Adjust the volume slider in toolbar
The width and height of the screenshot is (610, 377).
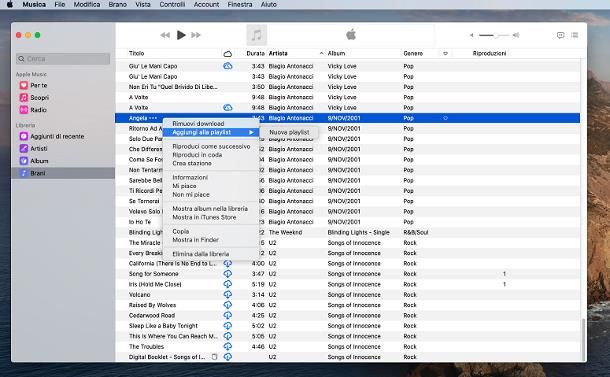(x=493, y=35)
